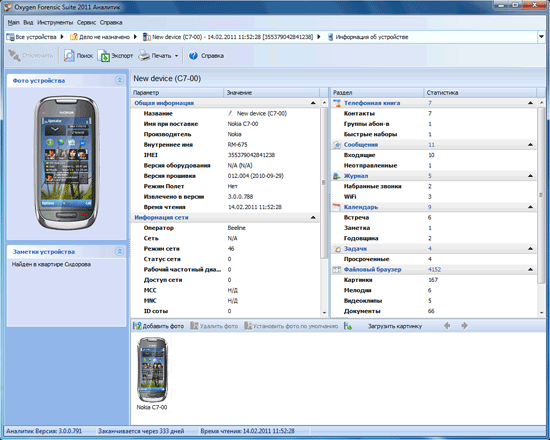Collapse the Информация сети group
This screenshot has height=440, width=550.
[313, 218]
